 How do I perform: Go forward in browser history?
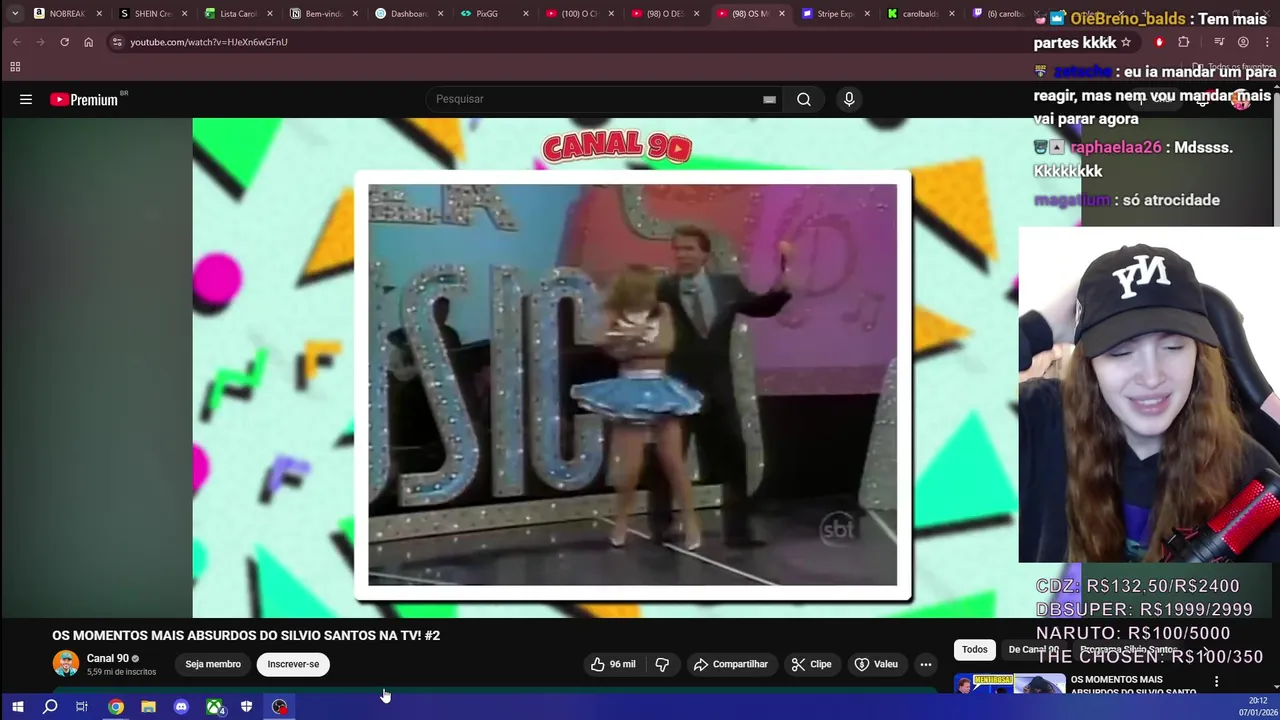point(40,42)
